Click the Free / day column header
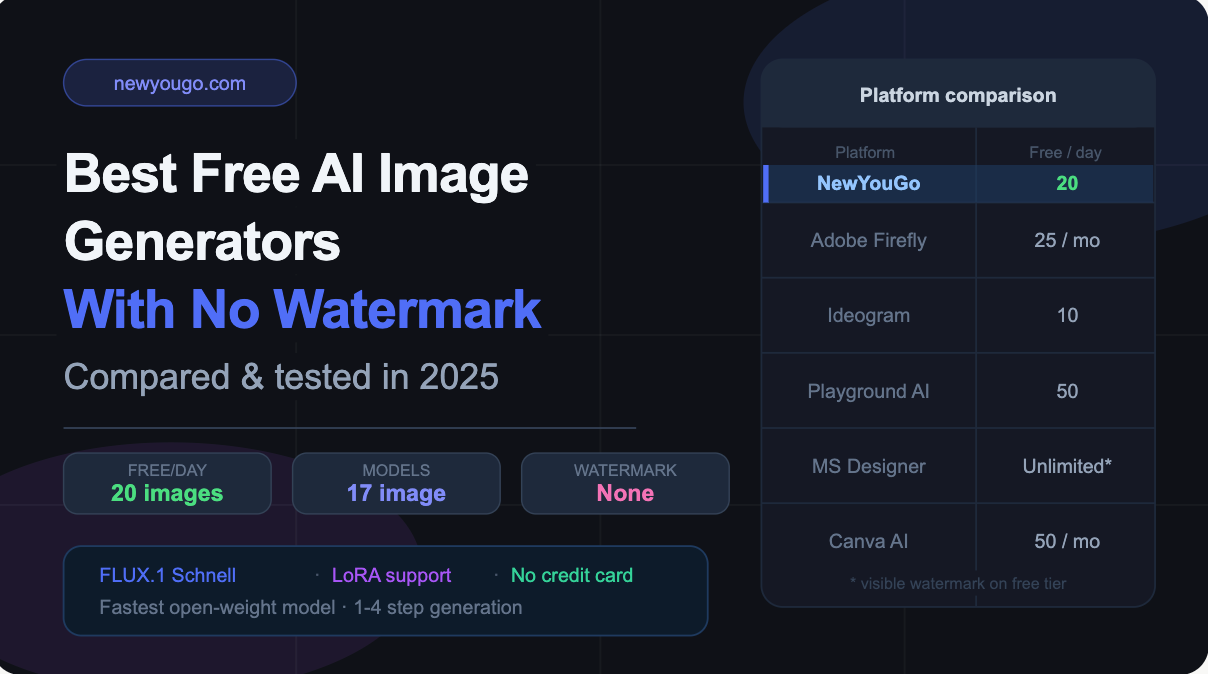Viewport: 1208px width, 674px height. tap(1065, 152)
